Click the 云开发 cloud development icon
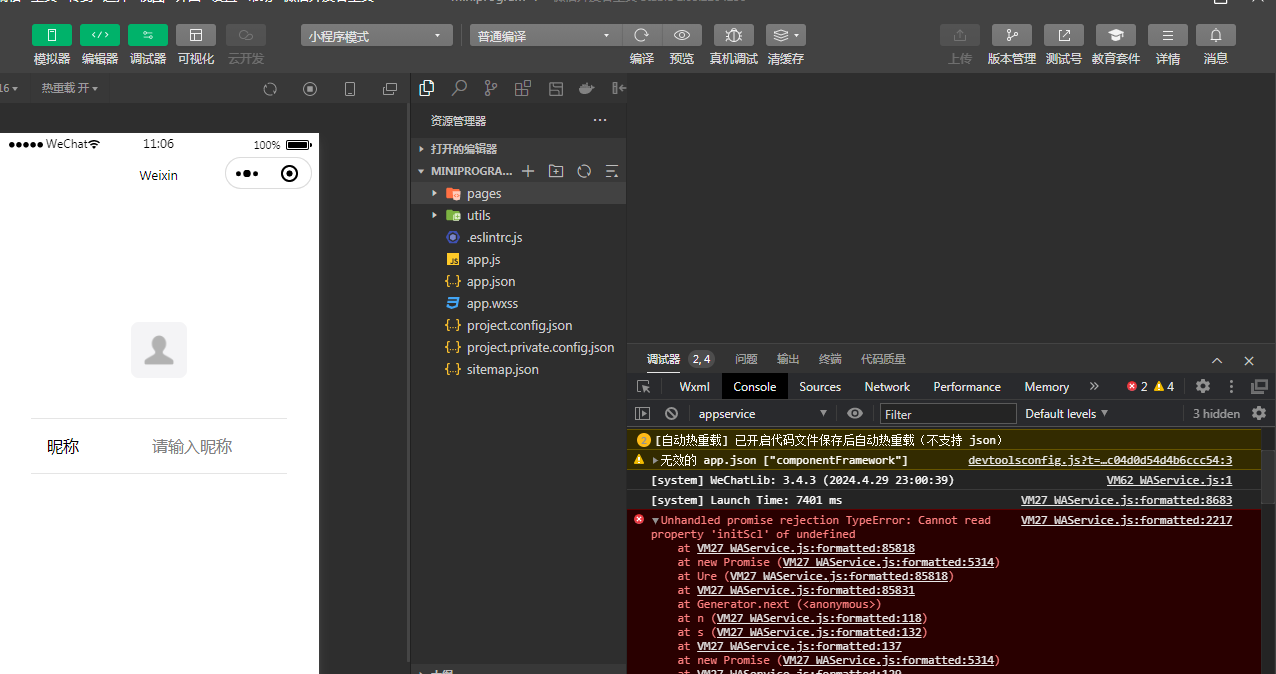 pyautogui.click(x=246, y=35)
